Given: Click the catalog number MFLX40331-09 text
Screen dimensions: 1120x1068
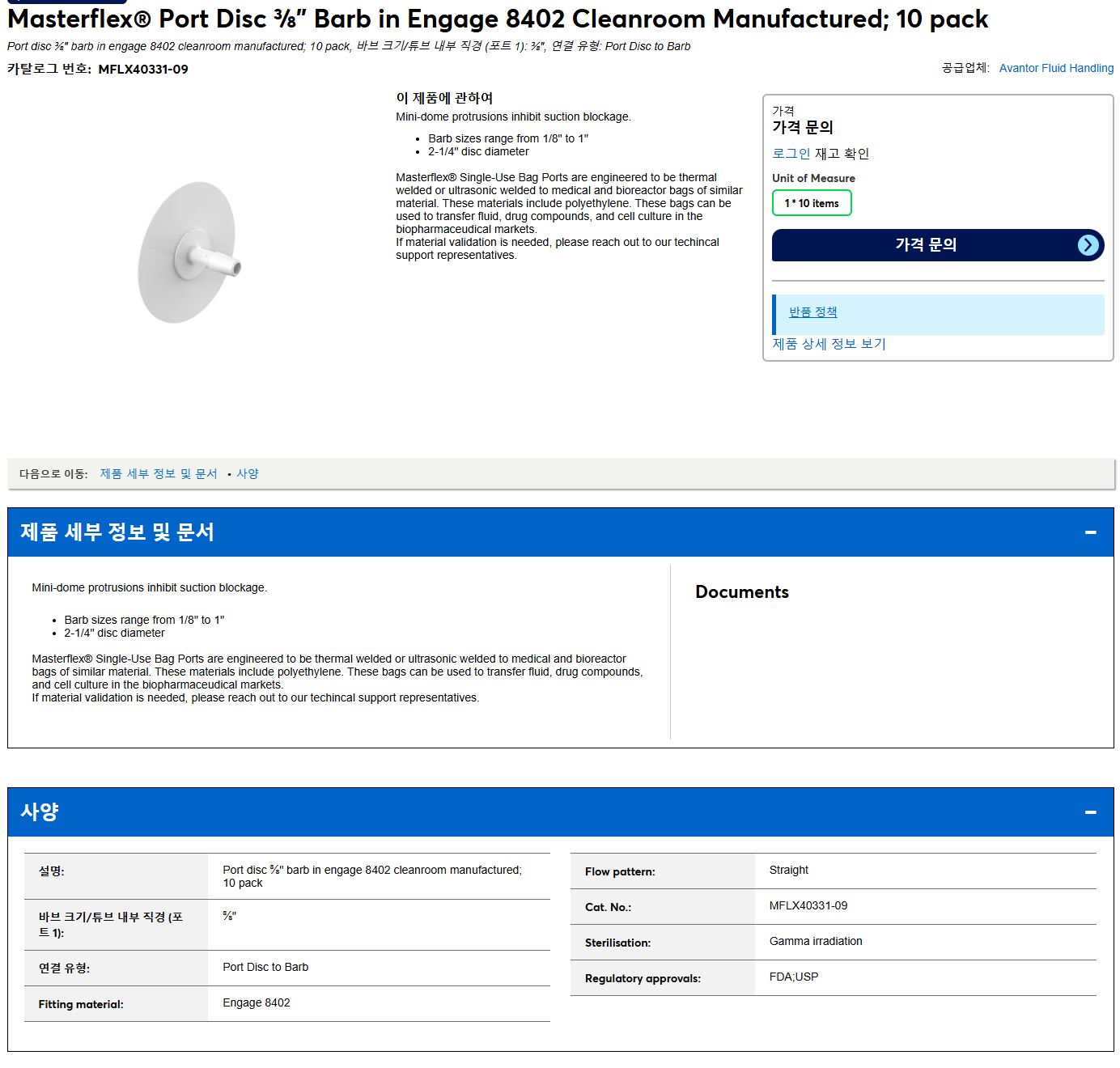Looking at the screenshot, I should [x=143, y=70].
